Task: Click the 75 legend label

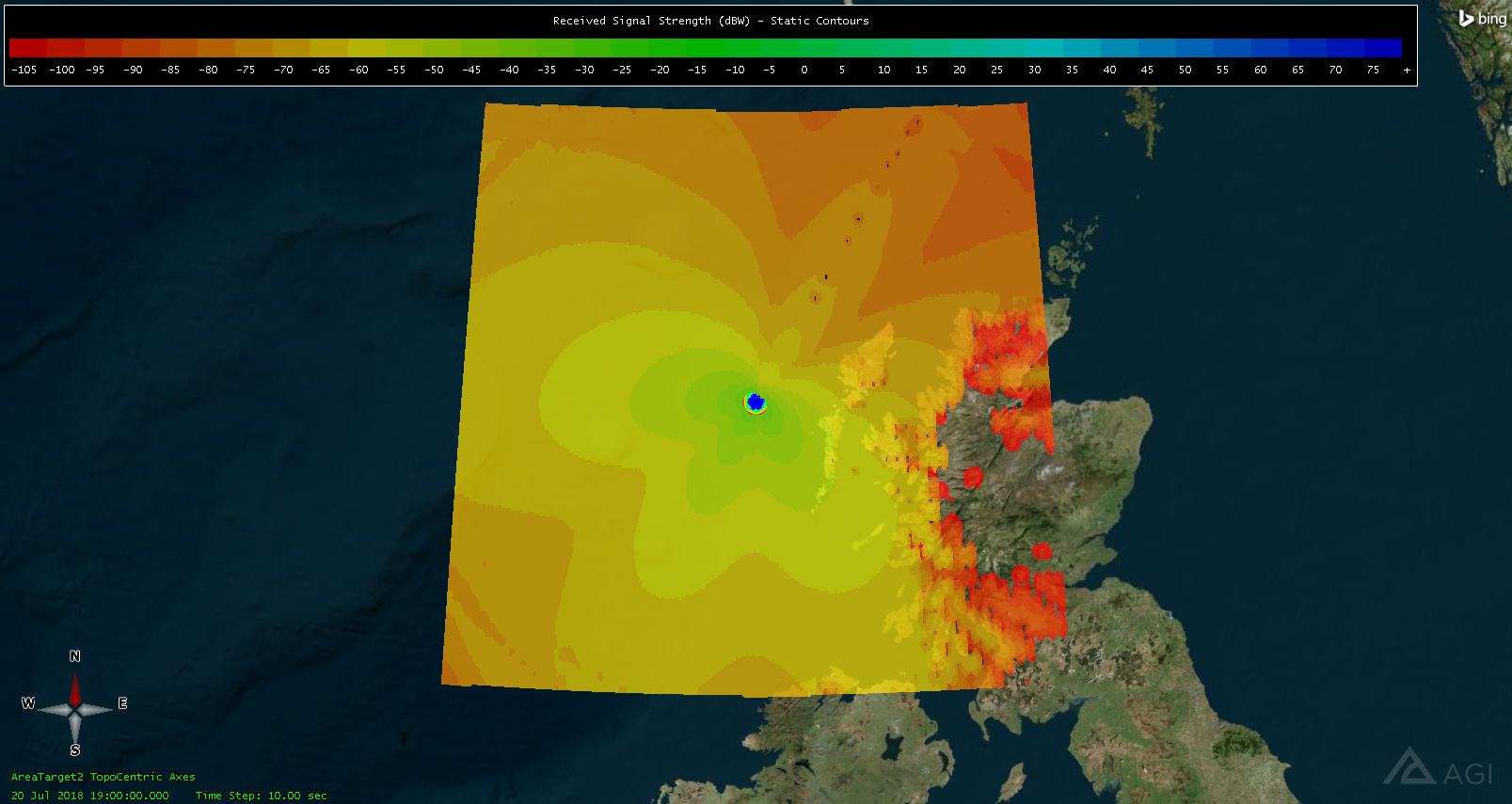Action: click(1373, 70)
